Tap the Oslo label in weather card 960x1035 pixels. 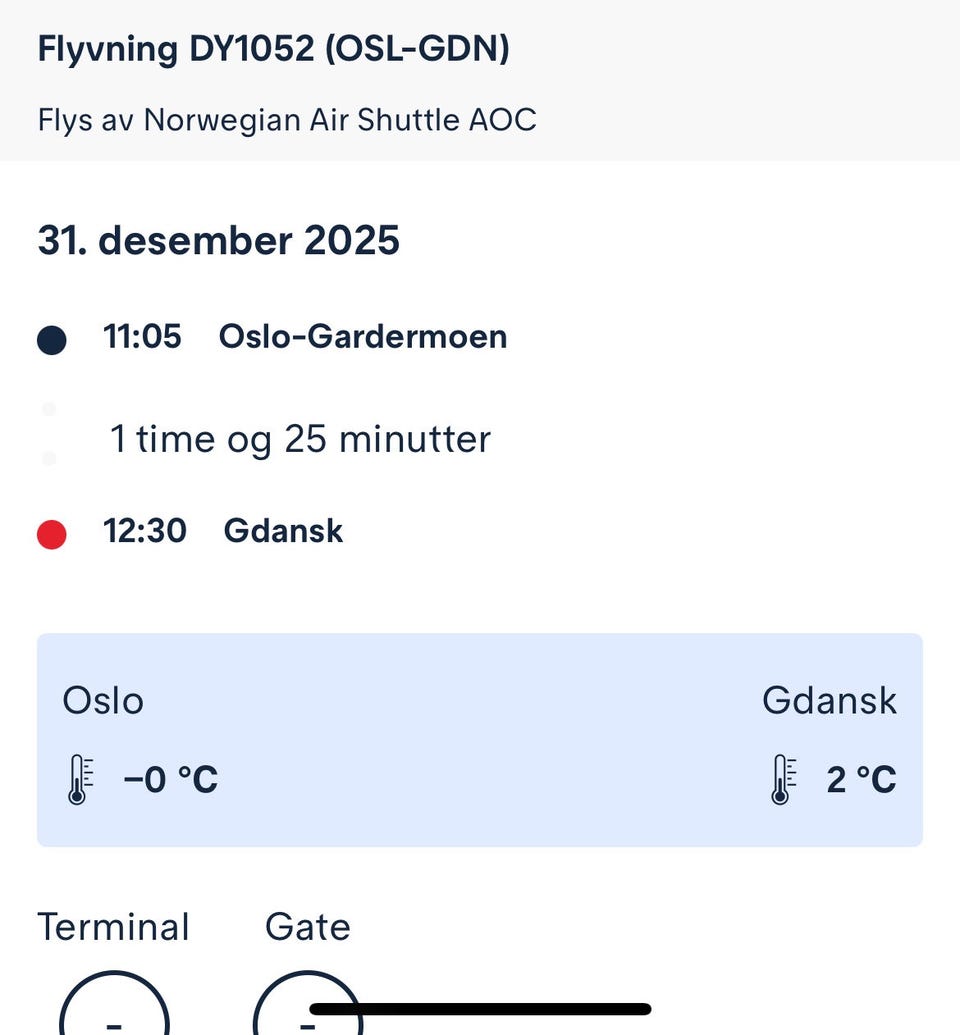(x=103, y=700)
